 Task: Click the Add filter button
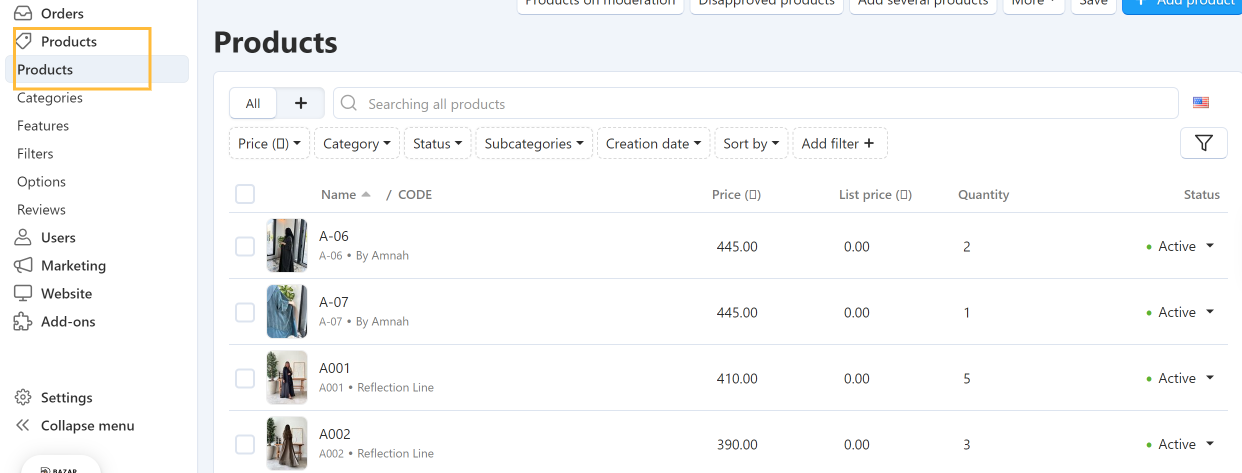pyautogui.click(x=838, y=143)
